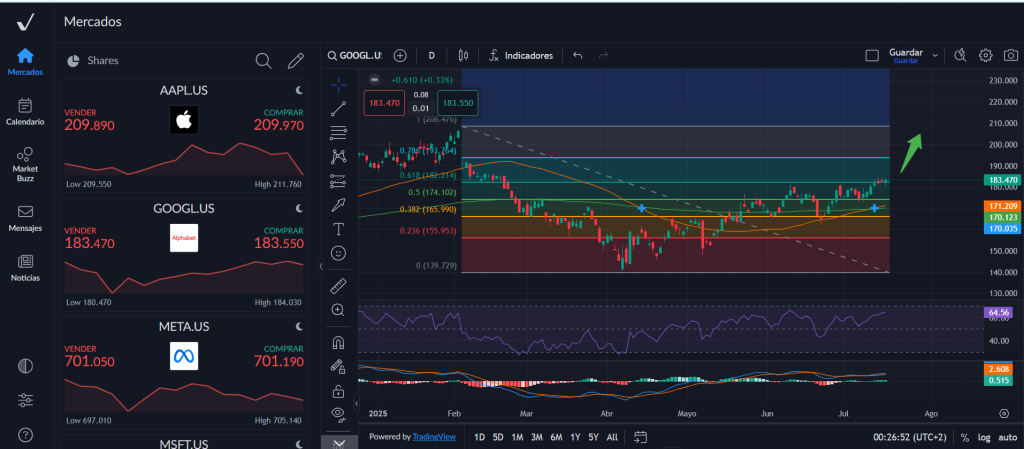Change the D chart interval
Screen dimensions: 1024x449
(432, 55)
